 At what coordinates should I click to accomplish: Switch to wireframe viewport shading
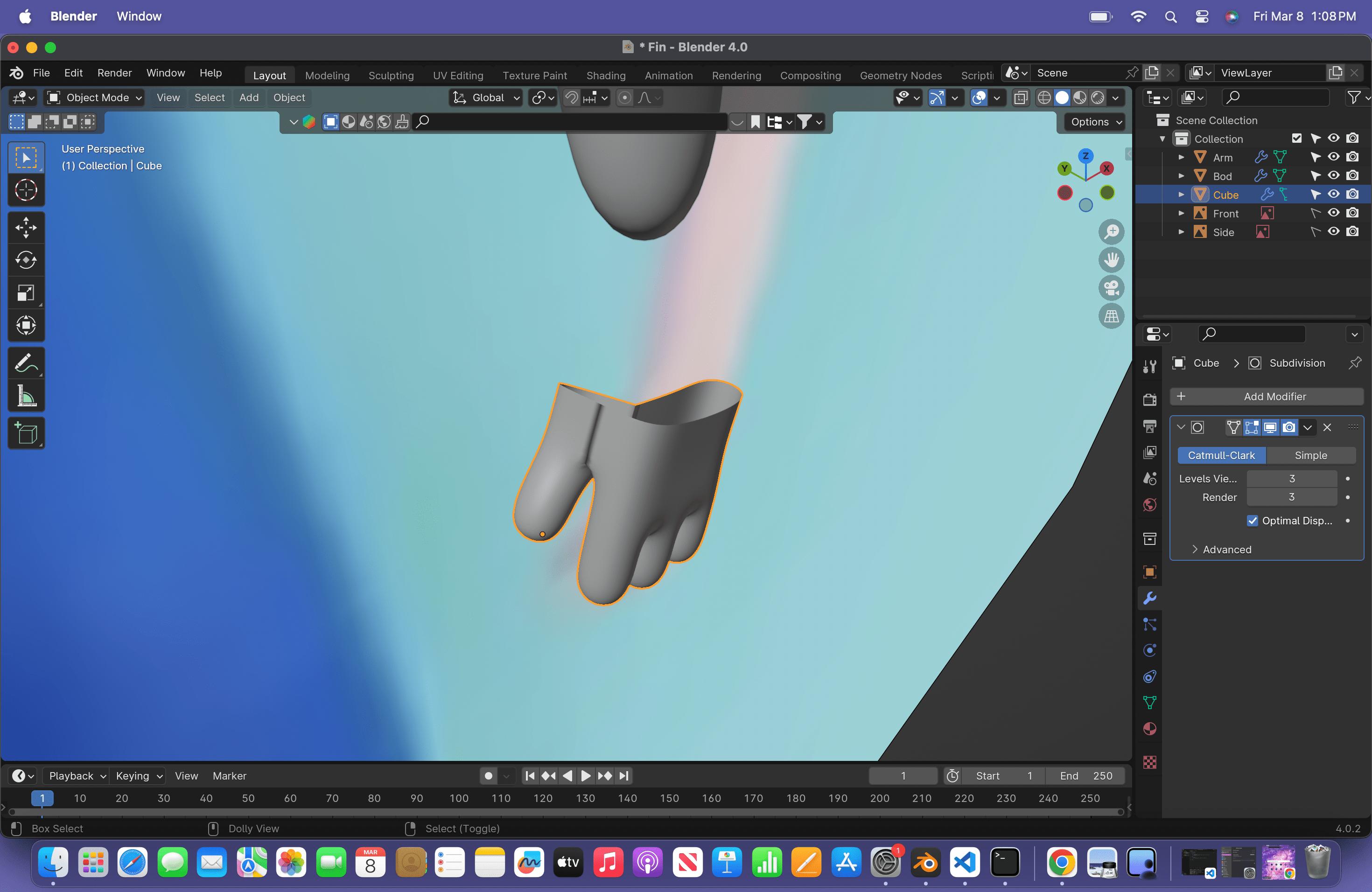tap(1044, 98)
